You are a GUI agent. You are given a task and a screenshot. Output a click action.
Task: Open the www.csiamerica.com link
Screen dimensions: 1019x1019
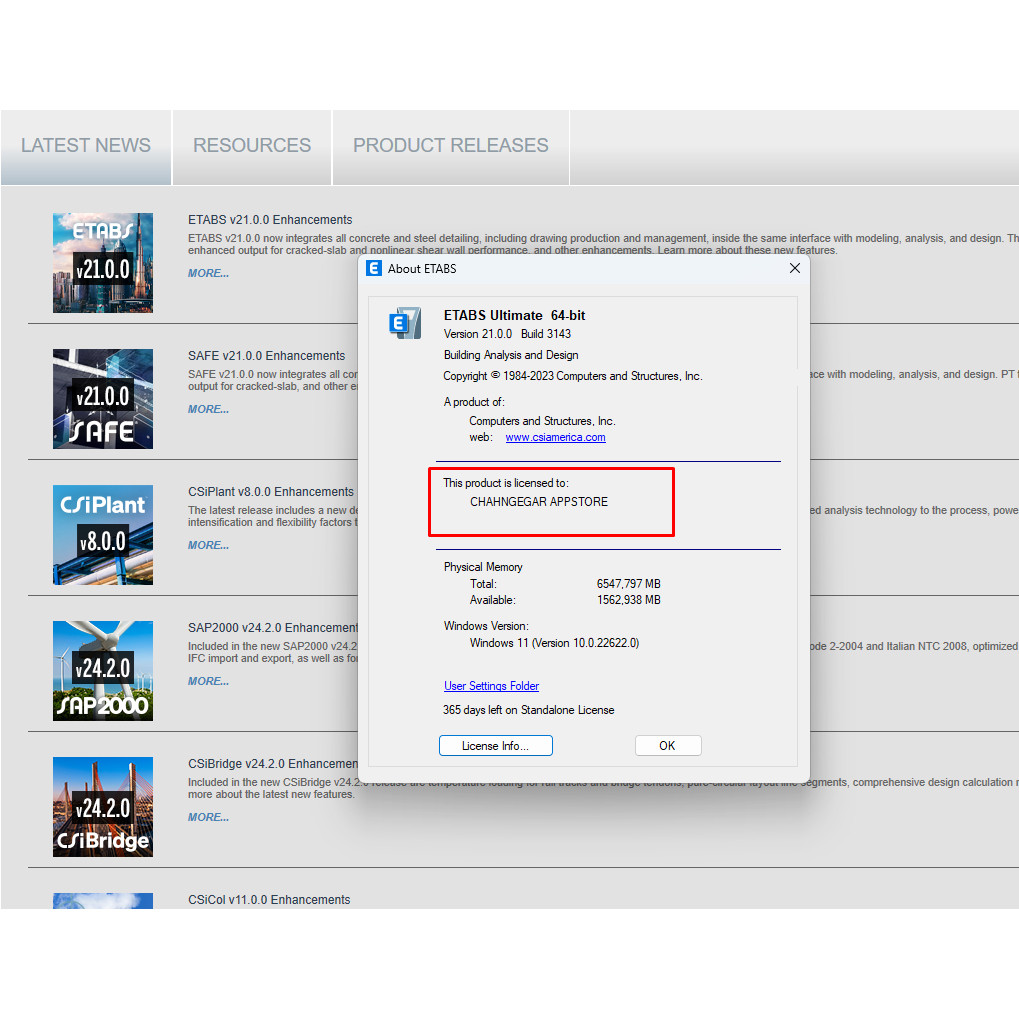(x=555, y=437)
